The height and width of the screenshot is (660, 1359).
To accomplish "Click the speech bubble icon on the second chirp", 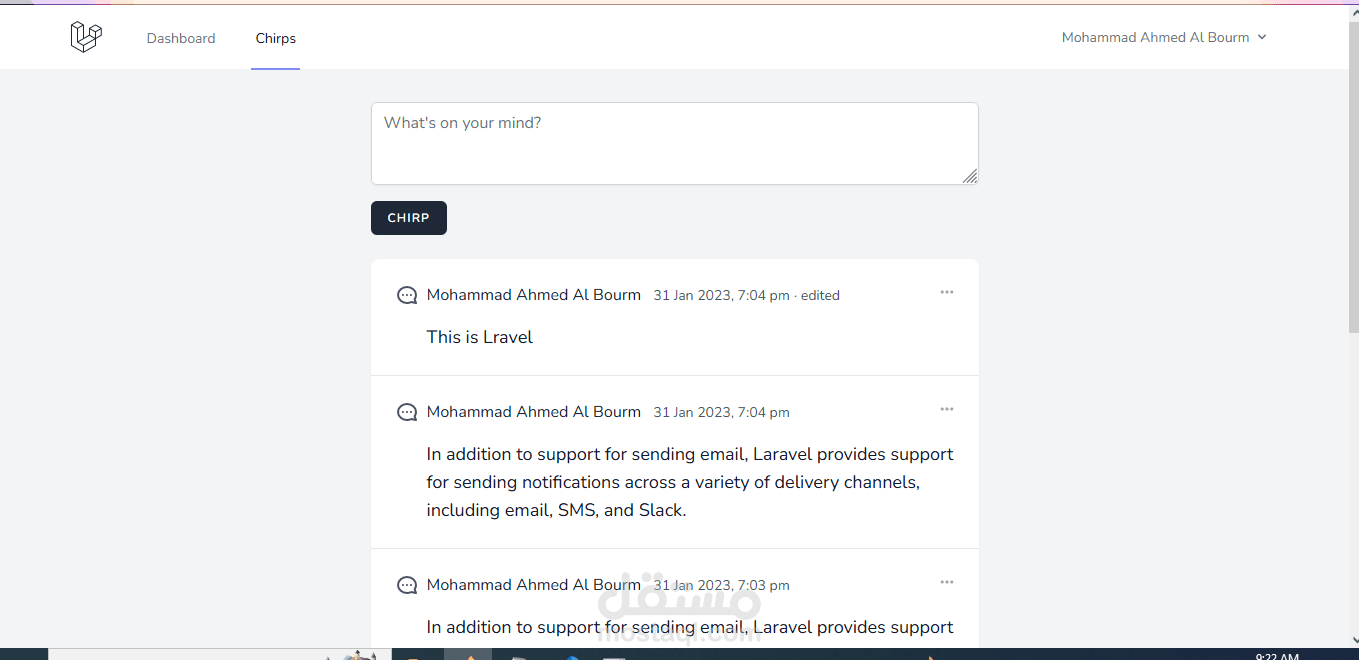I will click(407, 411).
